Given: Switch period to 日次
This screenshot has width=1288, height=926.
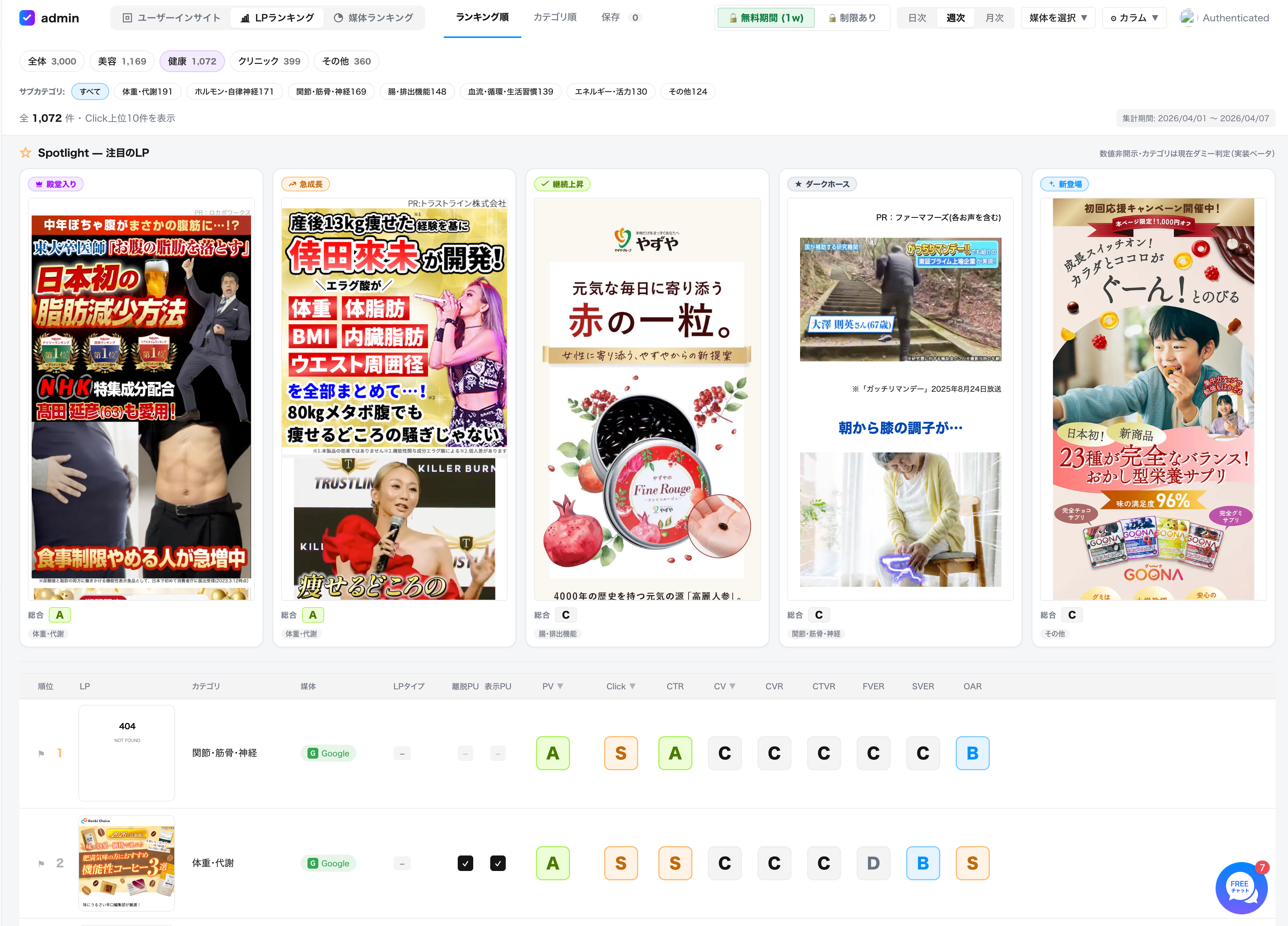Looking at the screenshot, I should 917,17.
